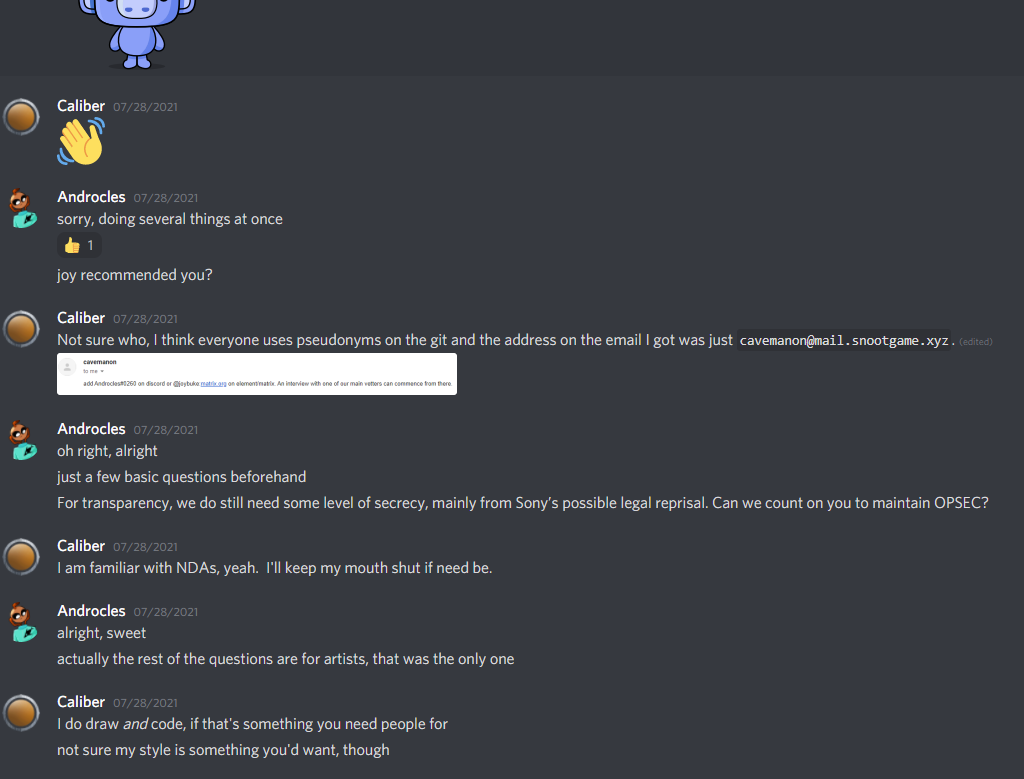Click the waving hand emoji
1024x779 pixels.
81,141
